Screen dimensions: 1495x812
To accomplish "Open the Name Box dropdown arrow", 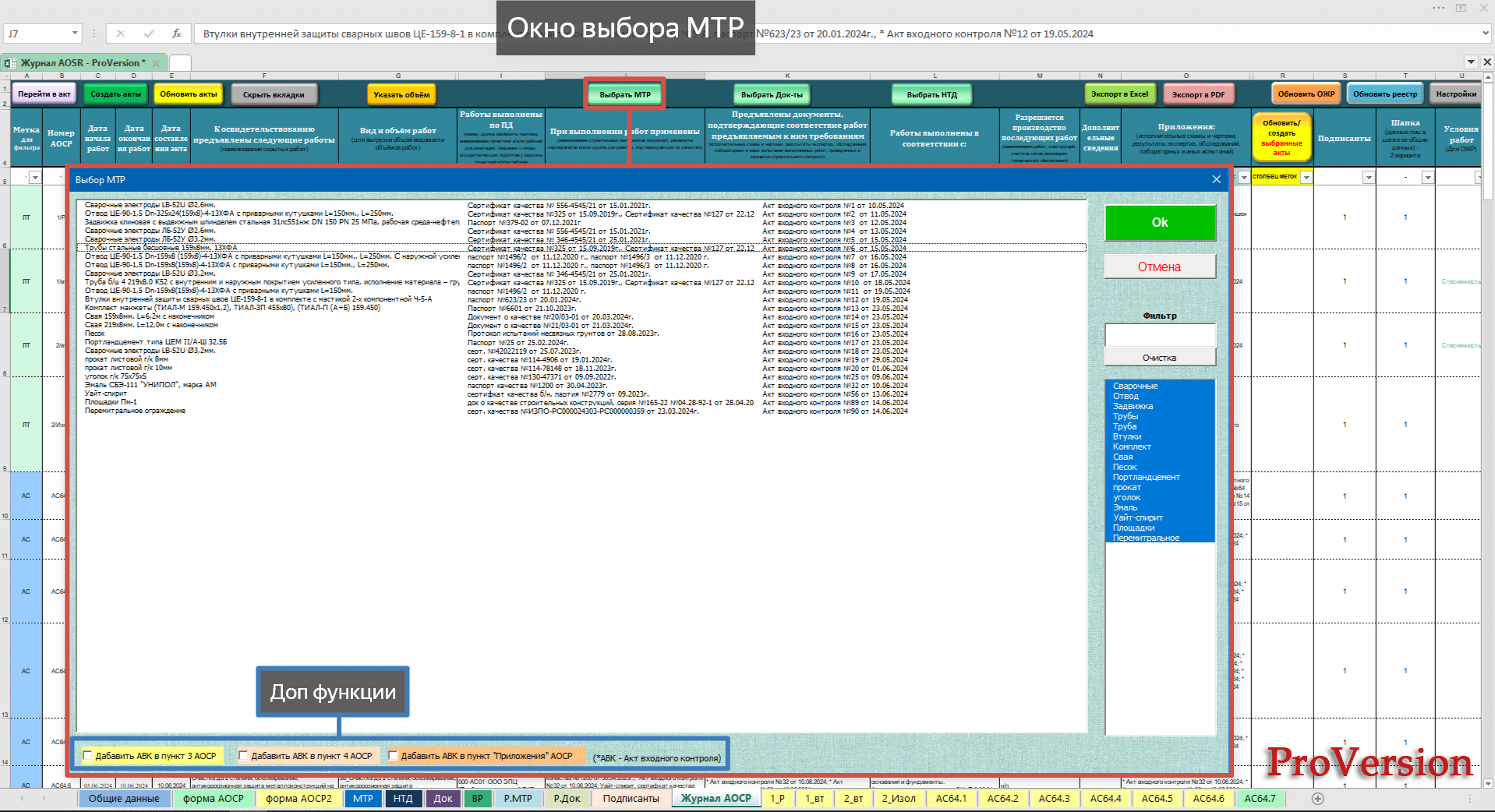I will click(75, 34).
